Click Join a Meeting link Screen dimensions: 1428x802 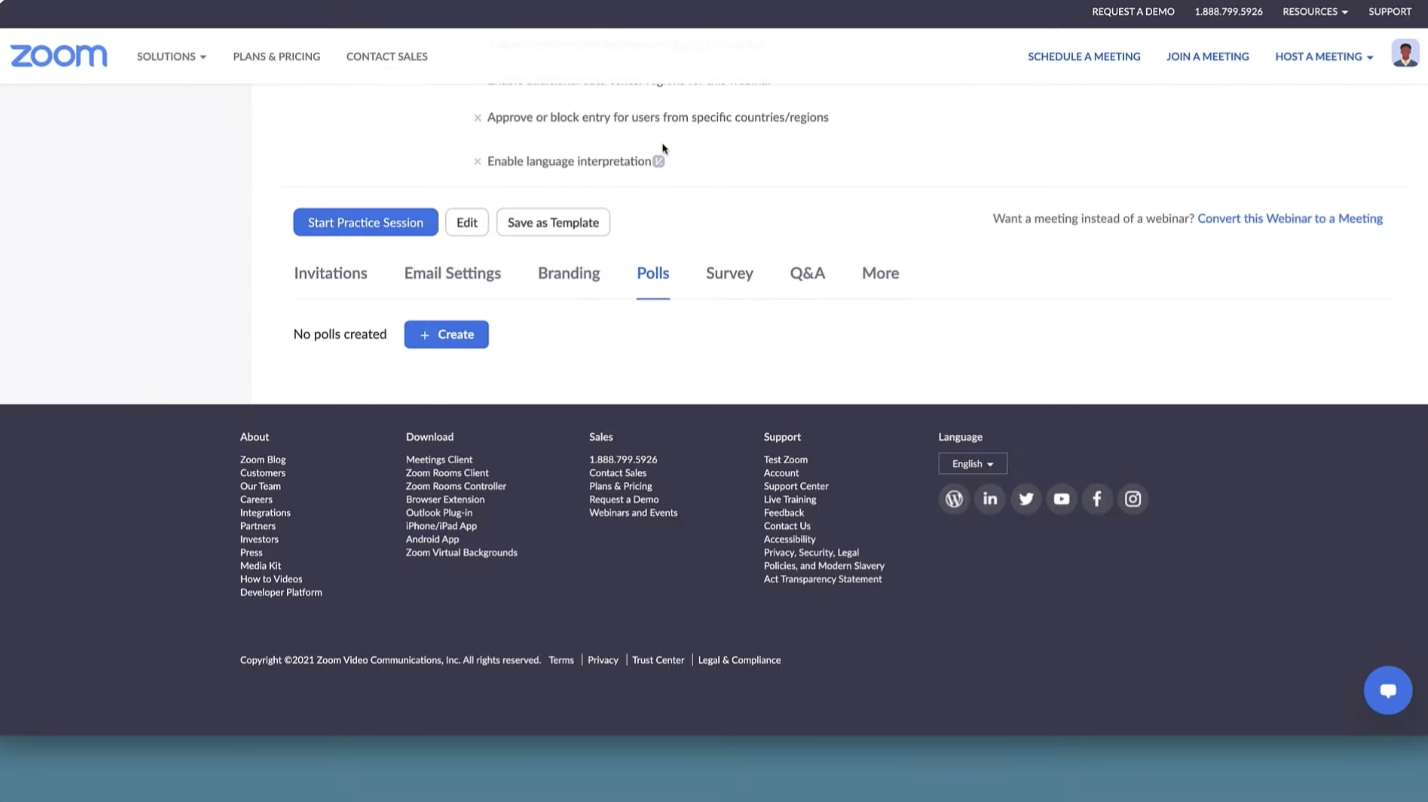[1207, 57]
